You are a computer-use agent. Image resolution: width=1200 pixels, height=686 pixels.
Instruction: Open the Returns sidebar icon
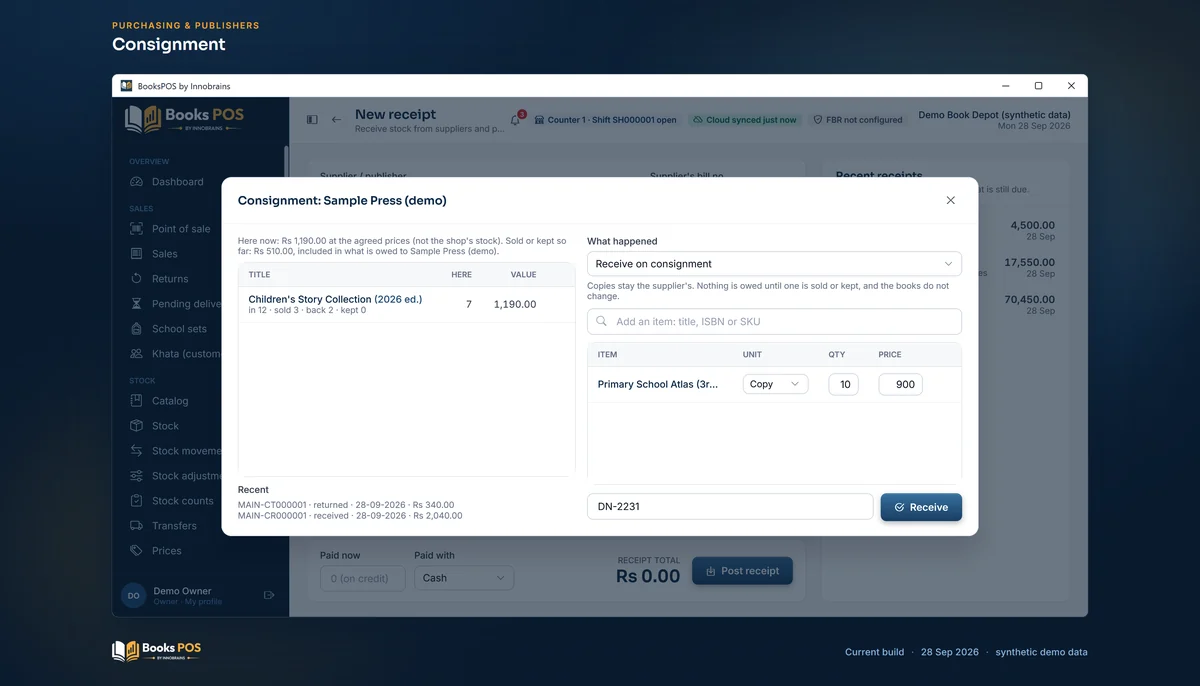pyautogui.click(x=136, y=279)
